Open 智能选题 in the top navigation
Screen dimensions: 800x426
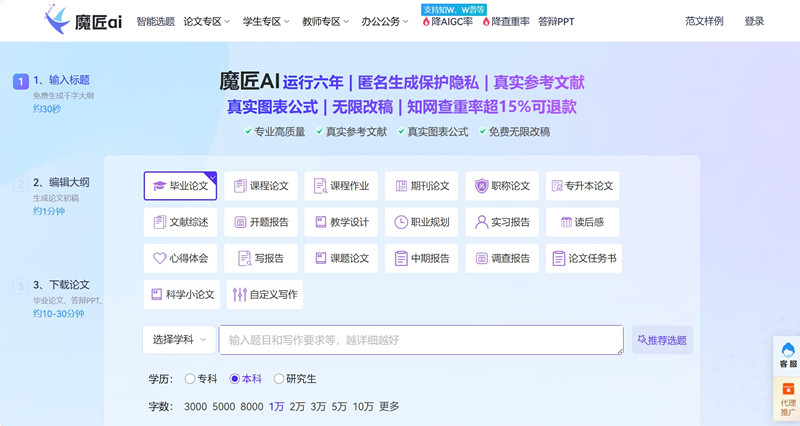156,21
